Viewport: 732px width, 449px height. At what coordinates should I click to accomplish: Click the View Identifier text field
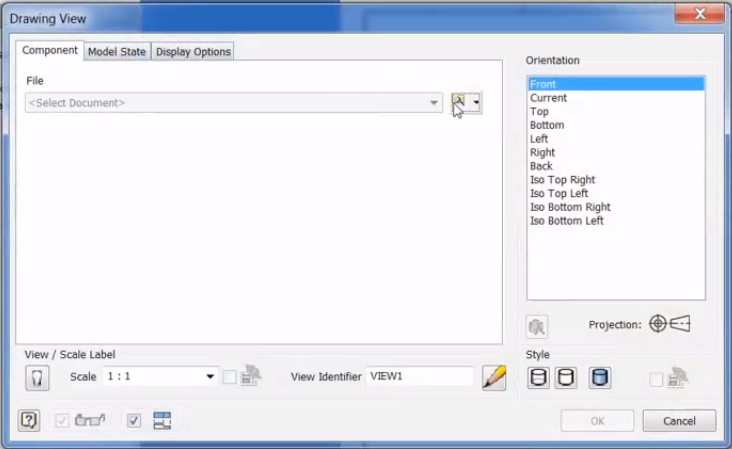click(419, 377)
